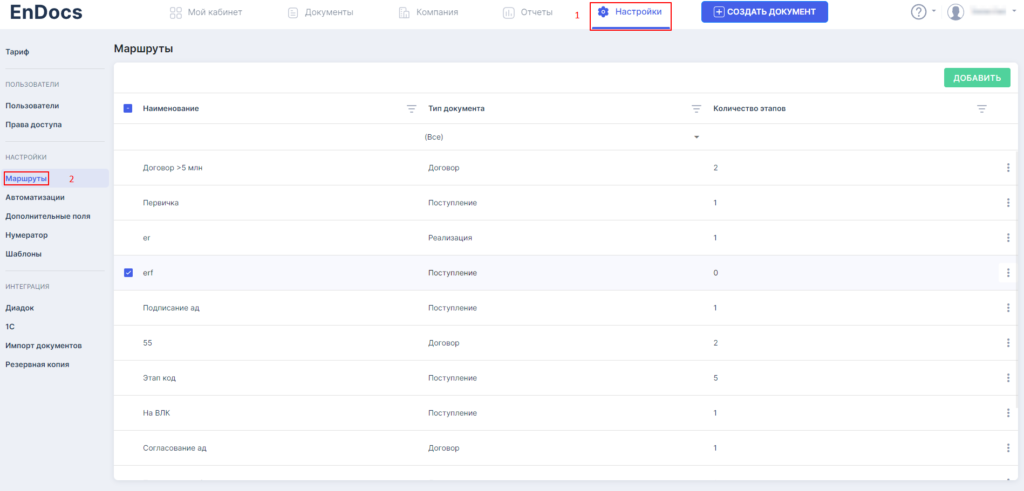
Task: Open three-dot menu for 55 row
Action: tap(1008, 343)
